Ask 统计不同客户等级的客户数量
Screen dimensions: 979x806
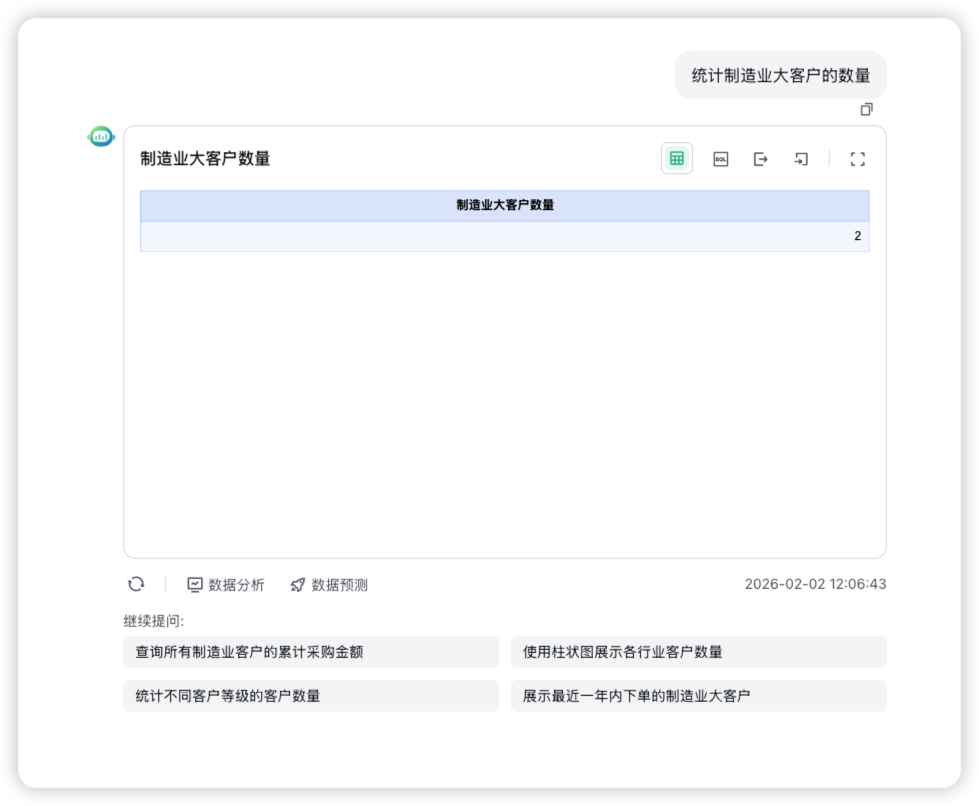(311, 696)
